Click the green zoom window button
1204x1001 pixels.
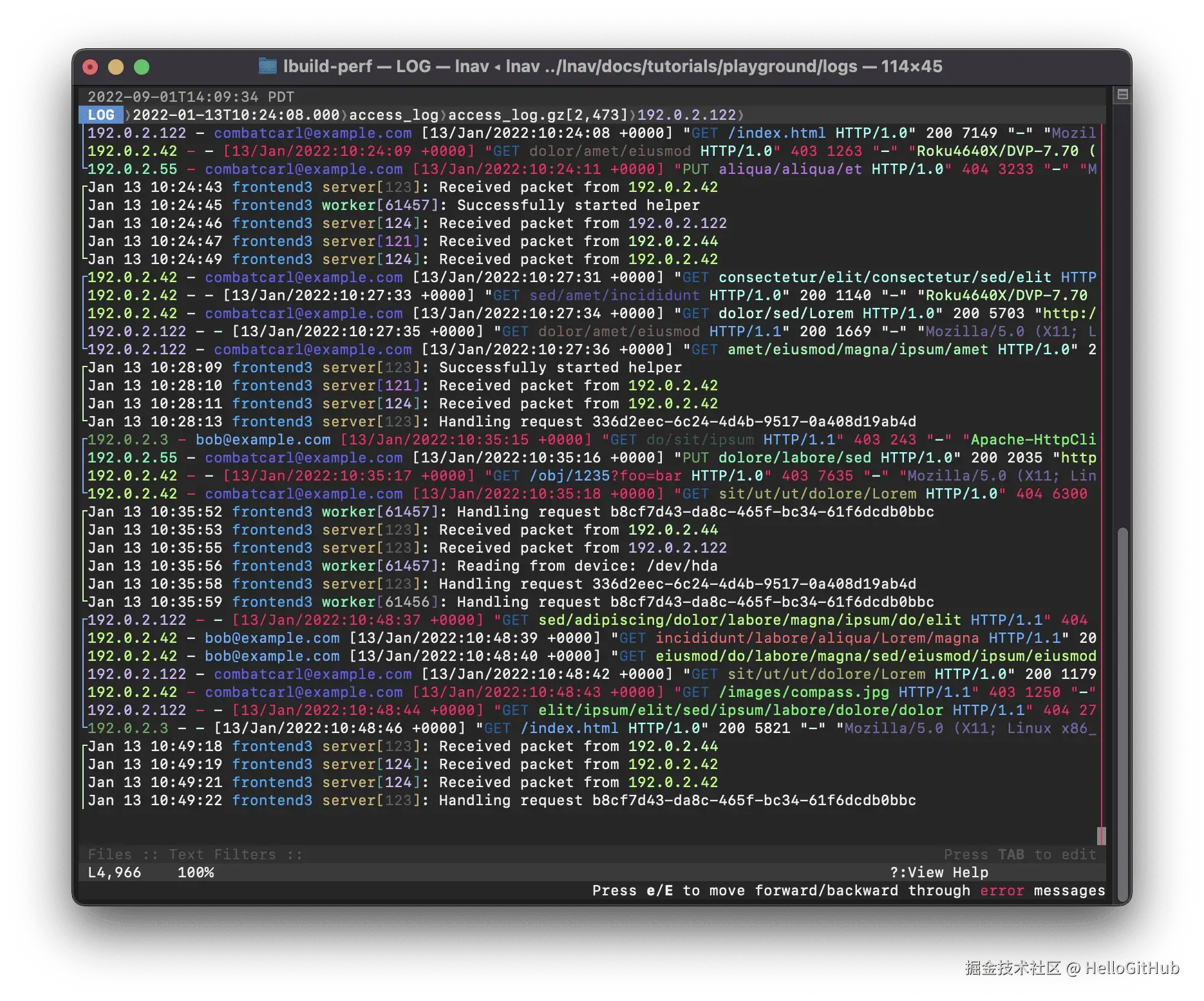point(142,67)
